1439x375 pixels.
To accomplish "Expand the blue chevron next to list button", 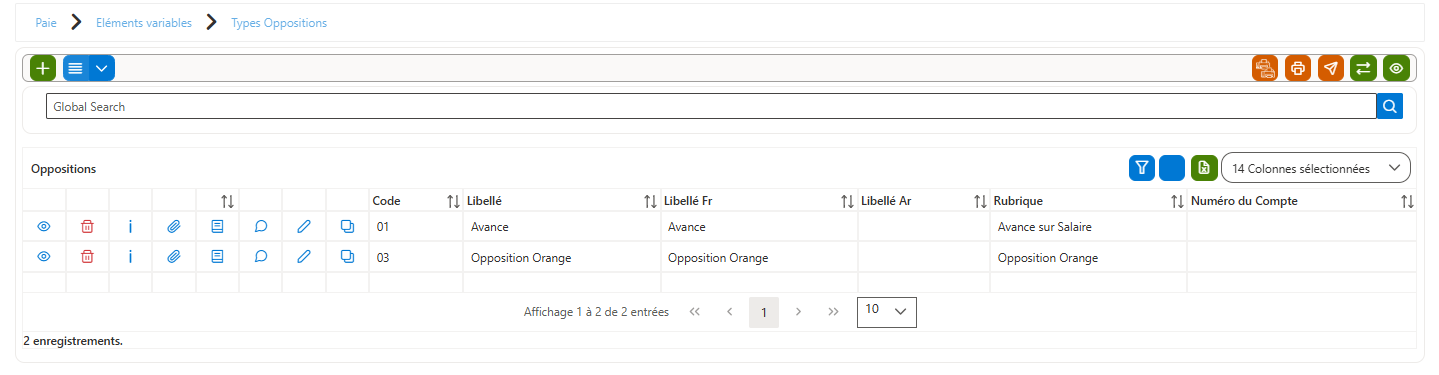I will [x=103, y=68].
